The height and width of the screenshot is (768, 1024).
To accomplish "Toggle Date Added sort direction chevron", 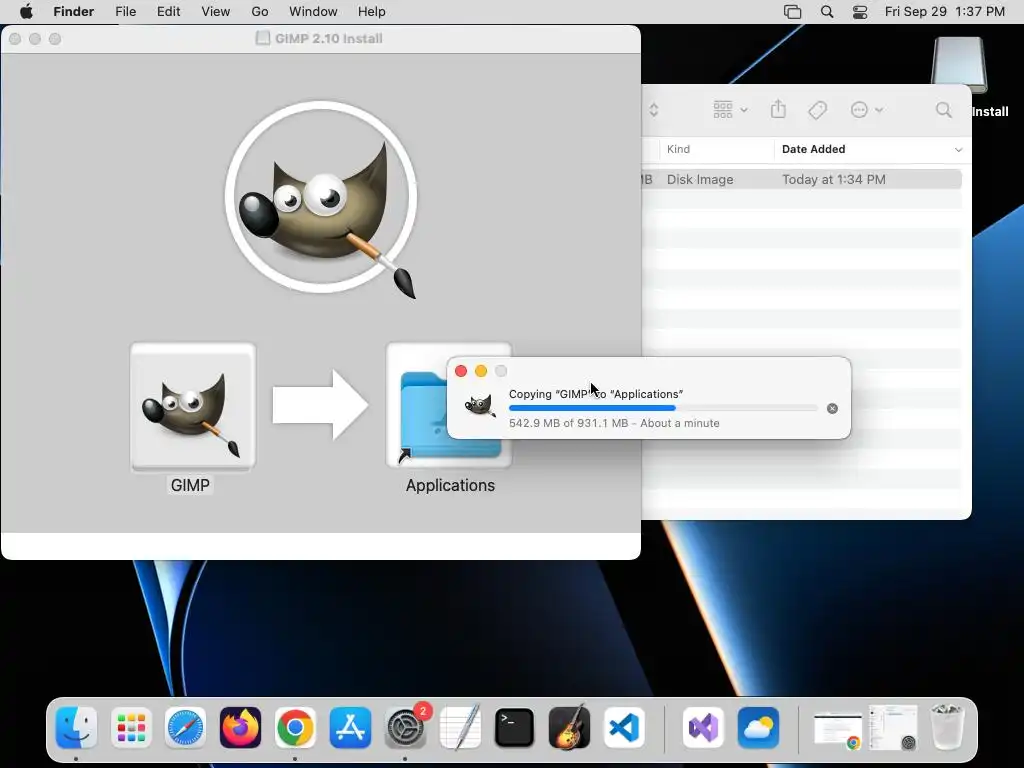I will click(x=958, y=150).
